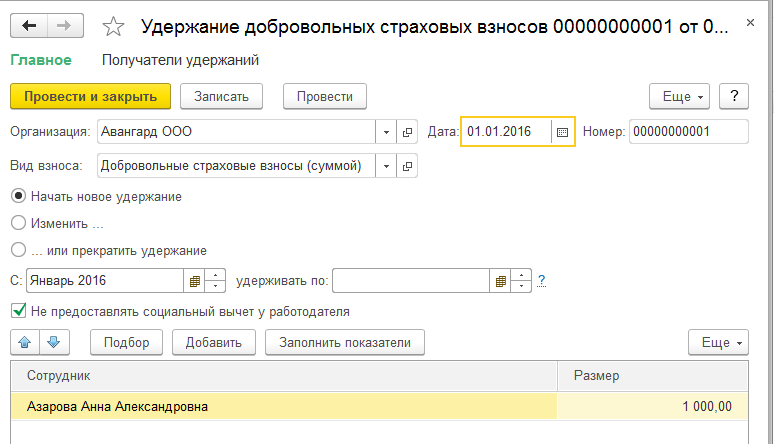Select the 'Изменить ...' radio option
This screenshot has height=444, width=774.
[x=18, y=224]
